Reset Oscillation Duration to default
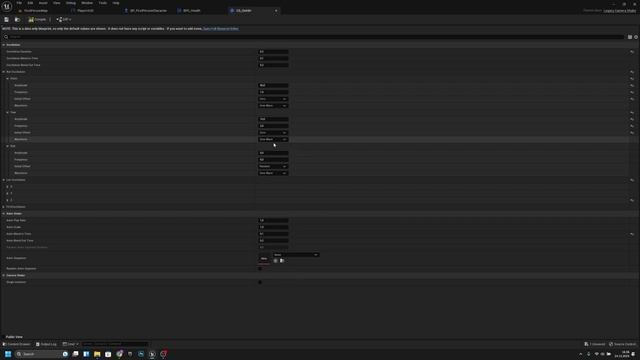 (x=632, y=52)
